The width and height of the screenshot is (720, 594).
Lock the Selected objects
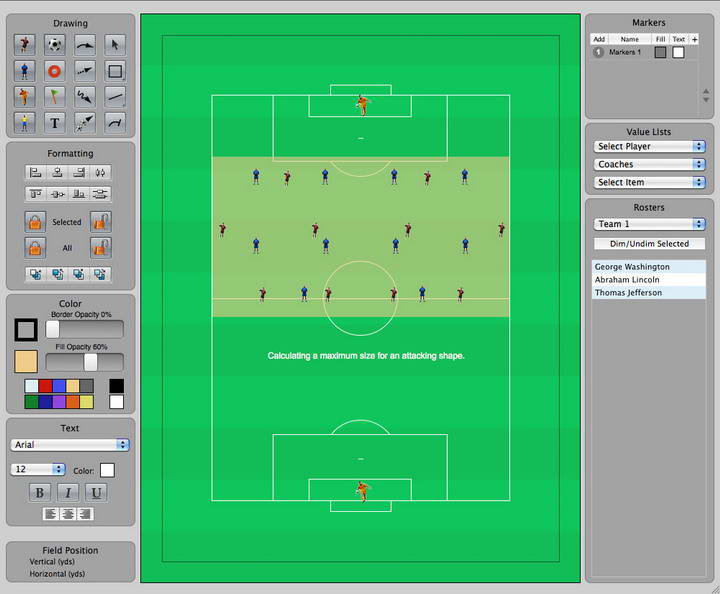35,222
